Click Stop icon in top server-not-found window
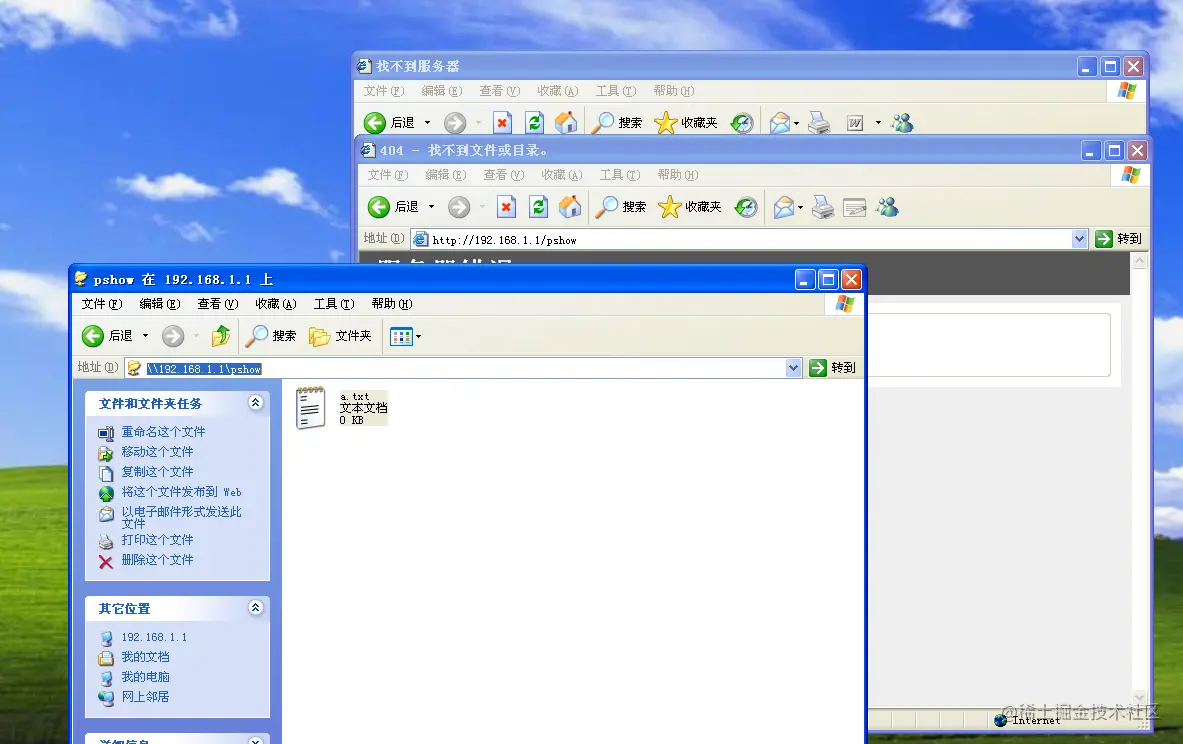 [502, 123]
